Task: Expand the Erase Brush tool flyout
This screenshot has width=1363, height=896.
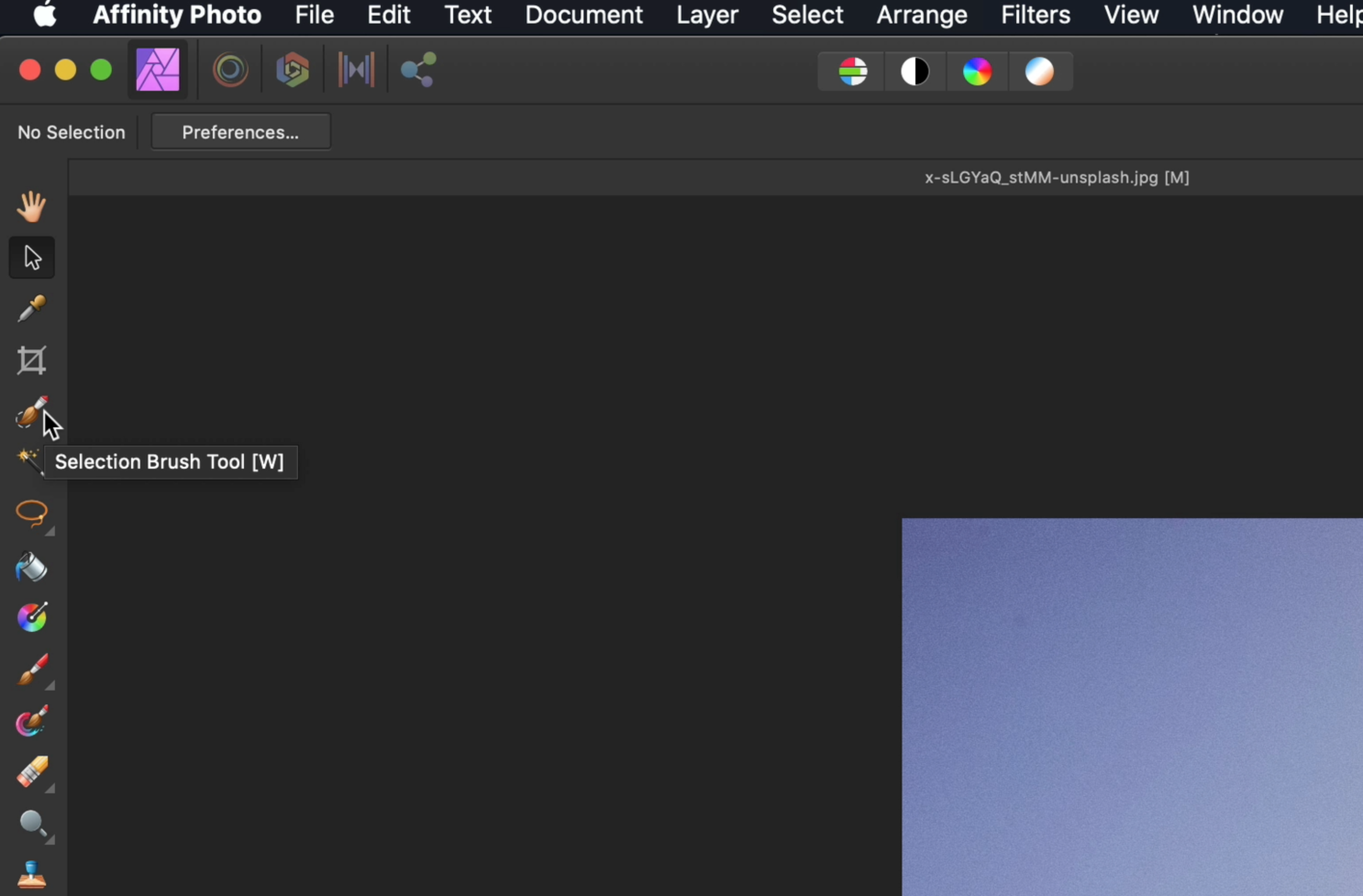Action: click(50, 789)
